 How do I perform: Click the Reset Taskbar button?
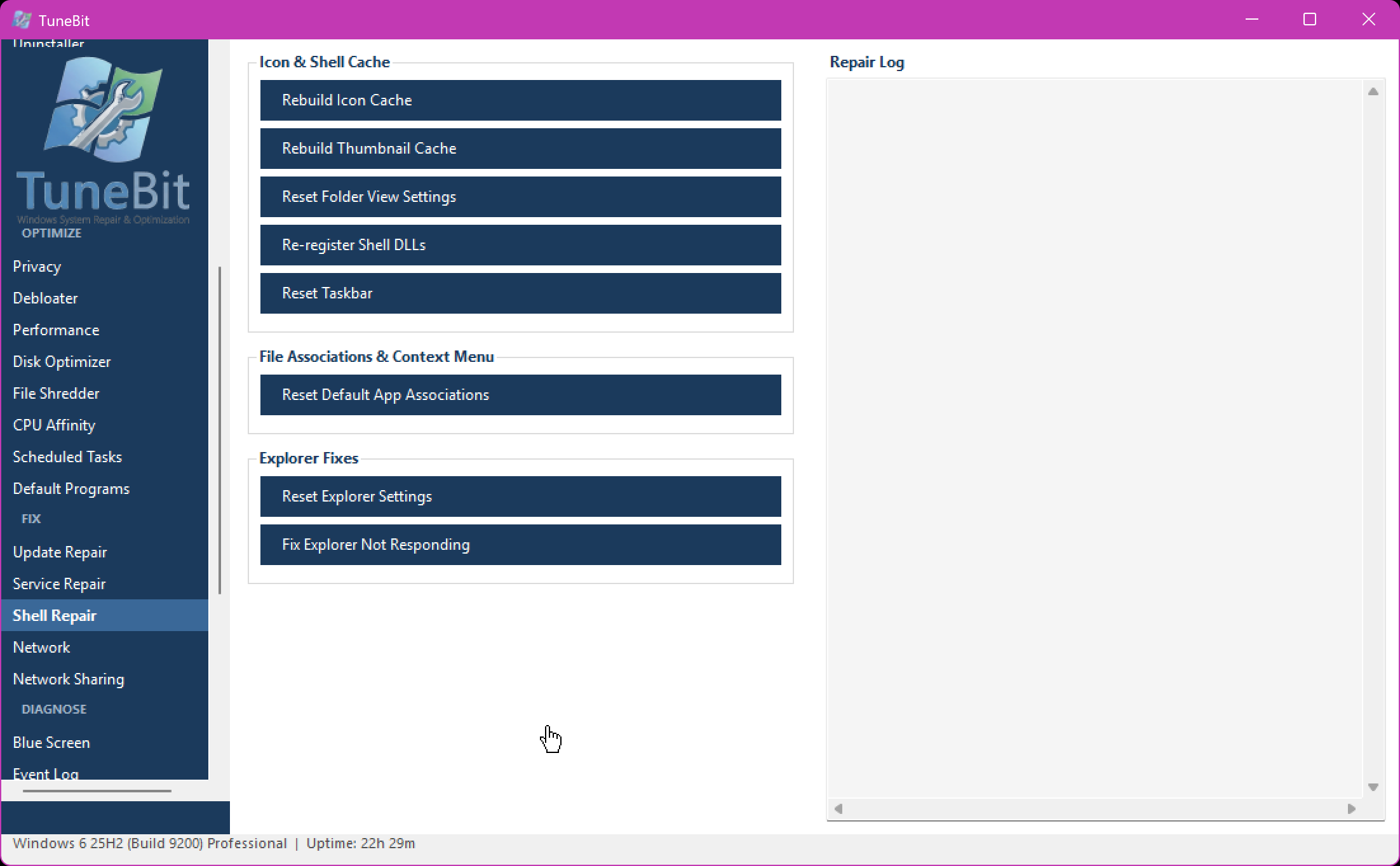[x=520, y=293]
